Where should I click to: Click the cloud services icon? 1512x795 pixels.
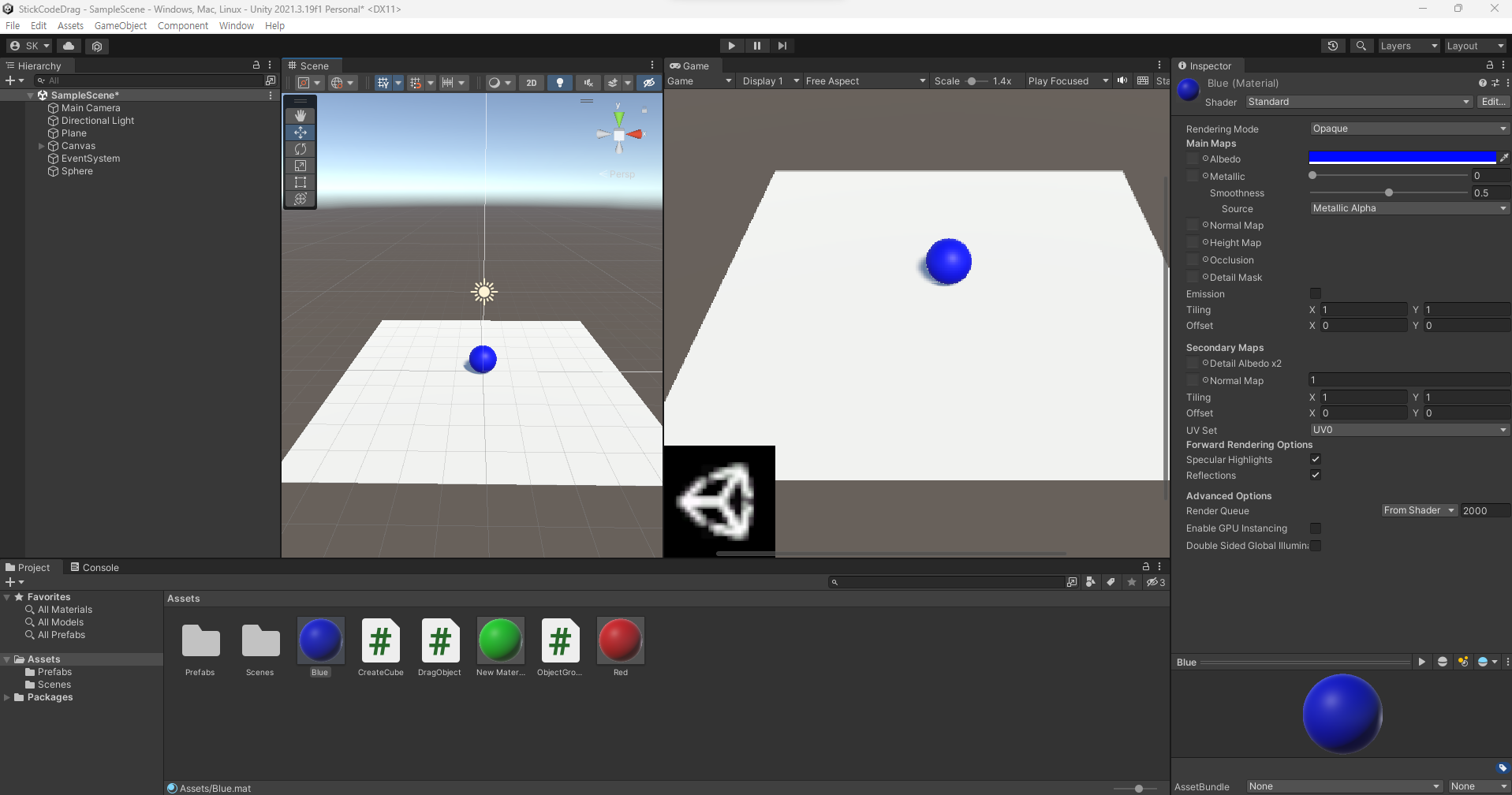[x=69, y=46]
